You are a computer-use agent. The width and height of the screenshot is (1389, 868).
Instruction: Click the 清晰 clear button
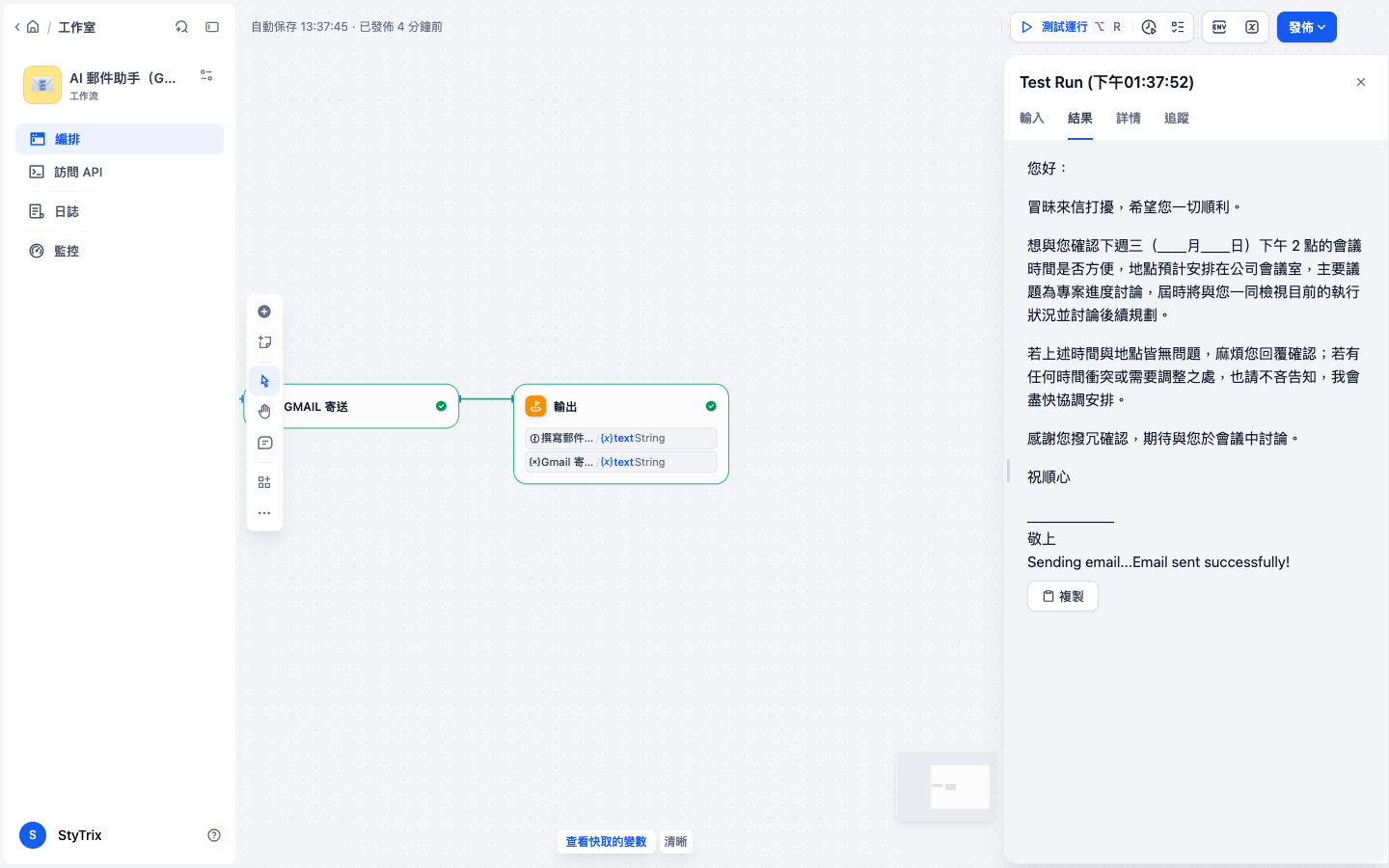coord(676,842)
